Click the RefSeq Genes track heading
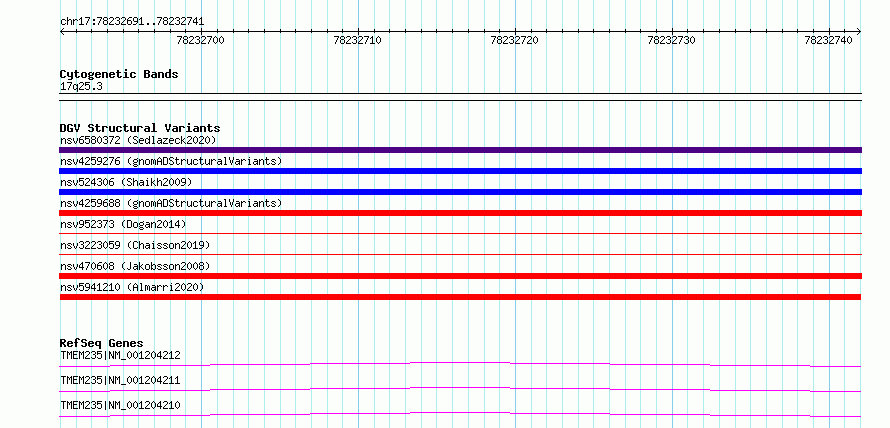 (102, 343)
